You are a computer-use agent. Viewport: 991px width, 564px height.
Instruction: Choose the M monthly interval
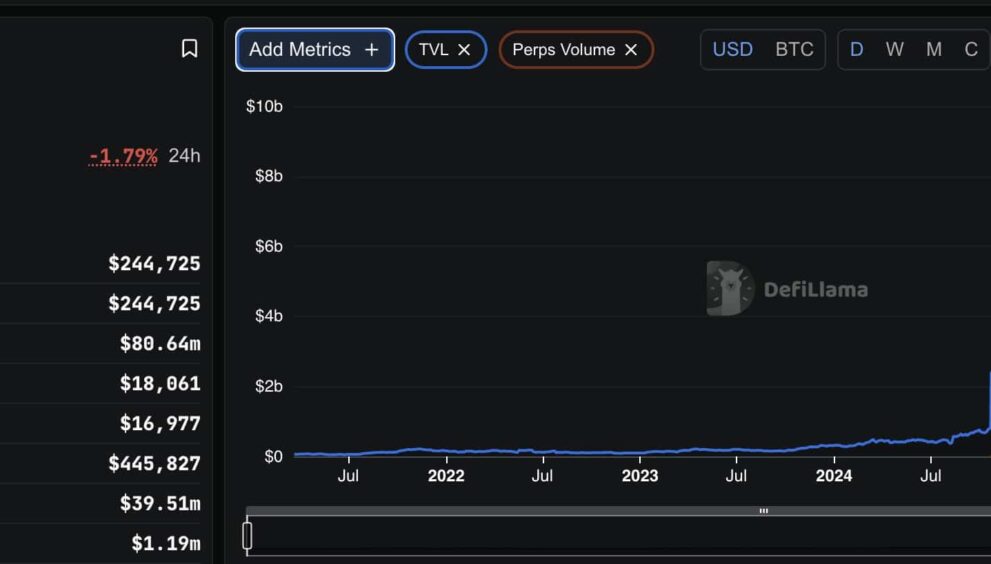click(933, 50)
